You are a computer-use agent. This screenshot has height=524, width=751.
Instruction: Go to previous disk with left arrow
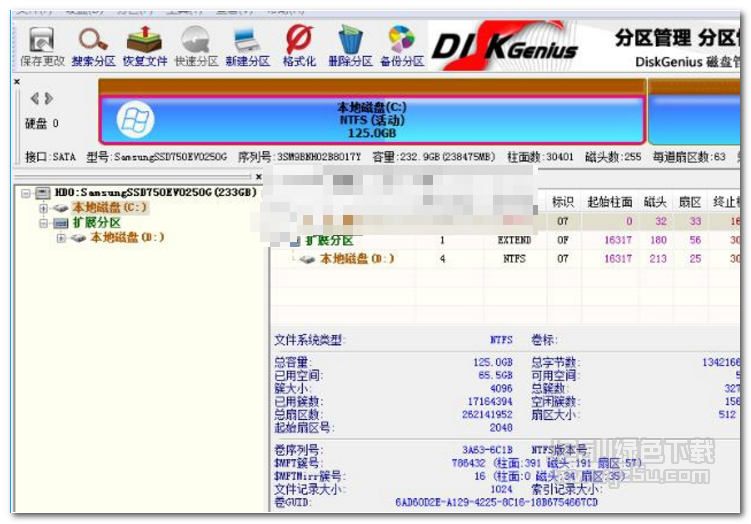pos(34,99)
